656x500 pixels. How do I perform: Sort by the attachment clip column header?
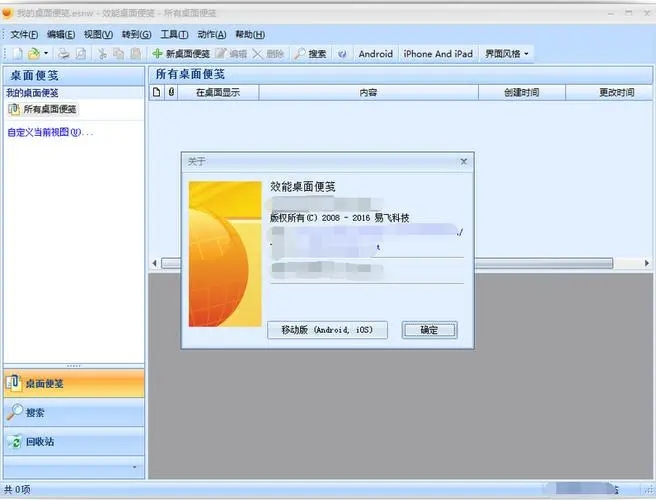171,92
